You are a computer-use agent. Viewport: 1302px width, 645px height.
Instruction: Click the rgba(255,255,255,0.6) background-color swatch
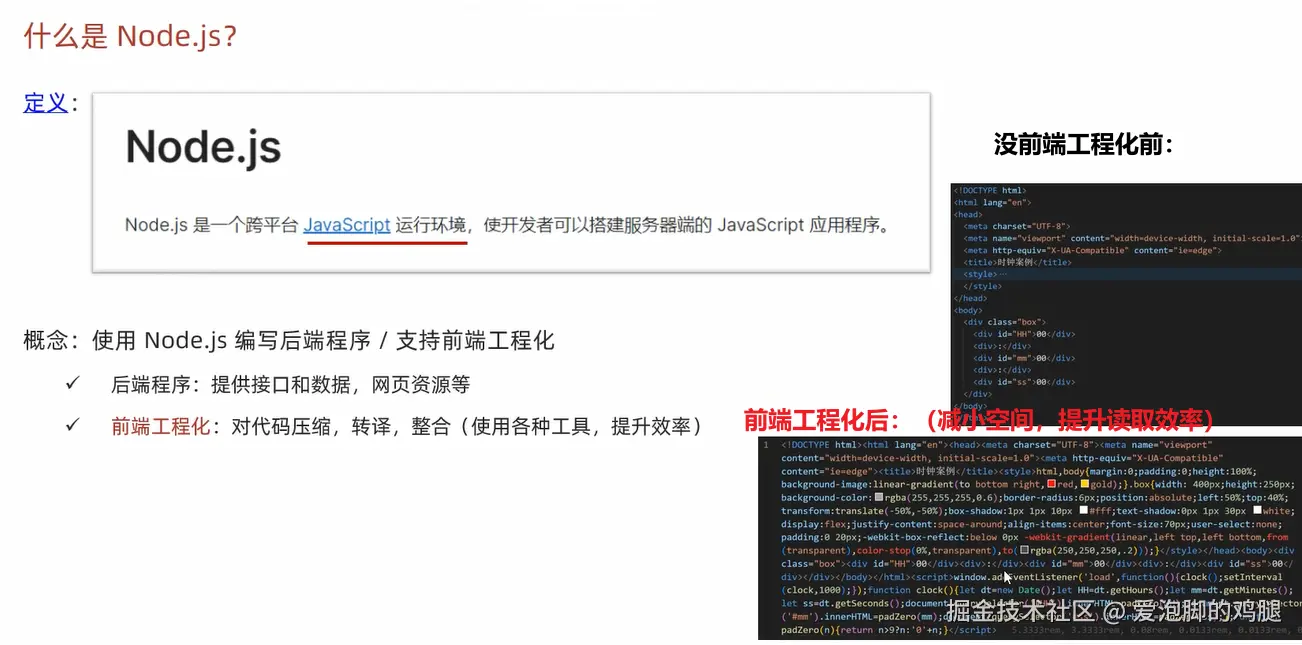tap(879, 497)
